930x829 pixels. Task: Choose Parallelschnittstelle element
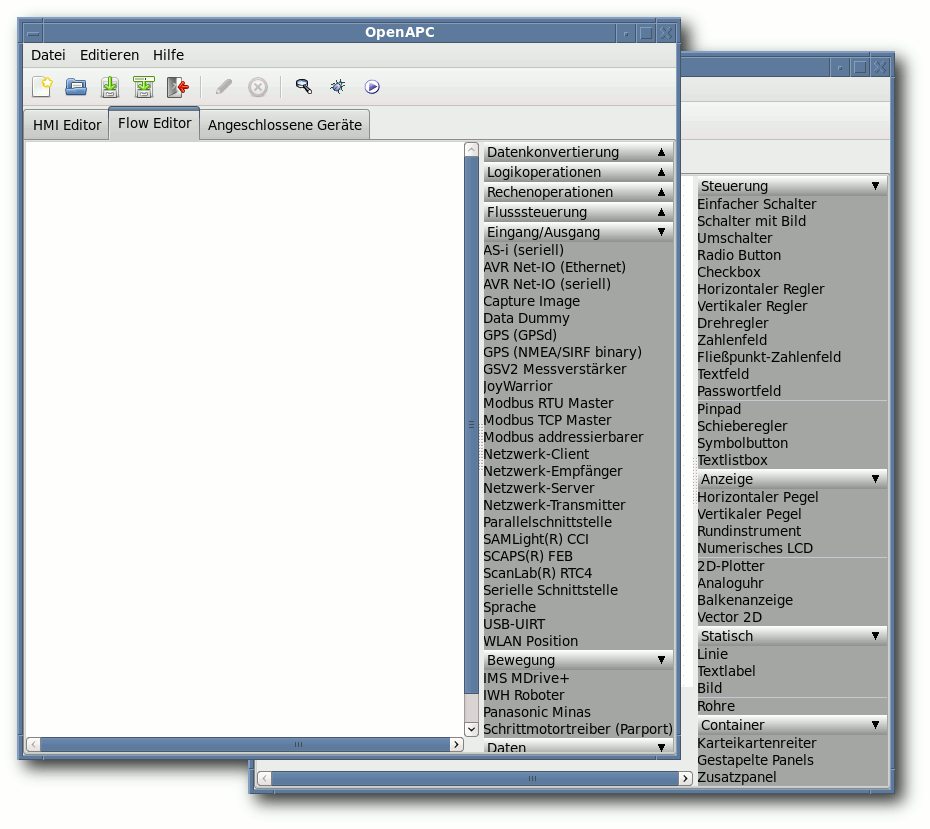[x=547, y=522]
